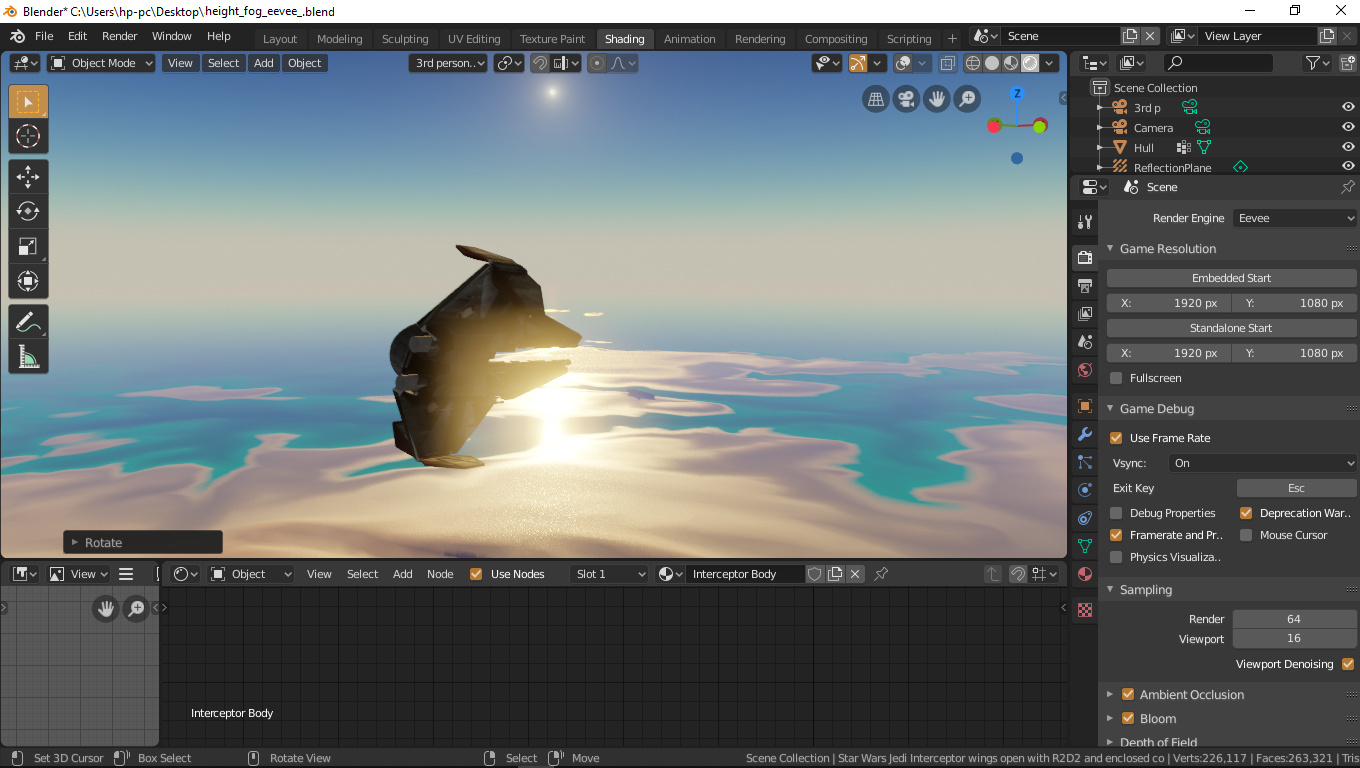This screenshot has height=768, width=1360.
Task: Choose the Rotate tool in toolbar
Action: pyautogui.click(x=28, y=211)
